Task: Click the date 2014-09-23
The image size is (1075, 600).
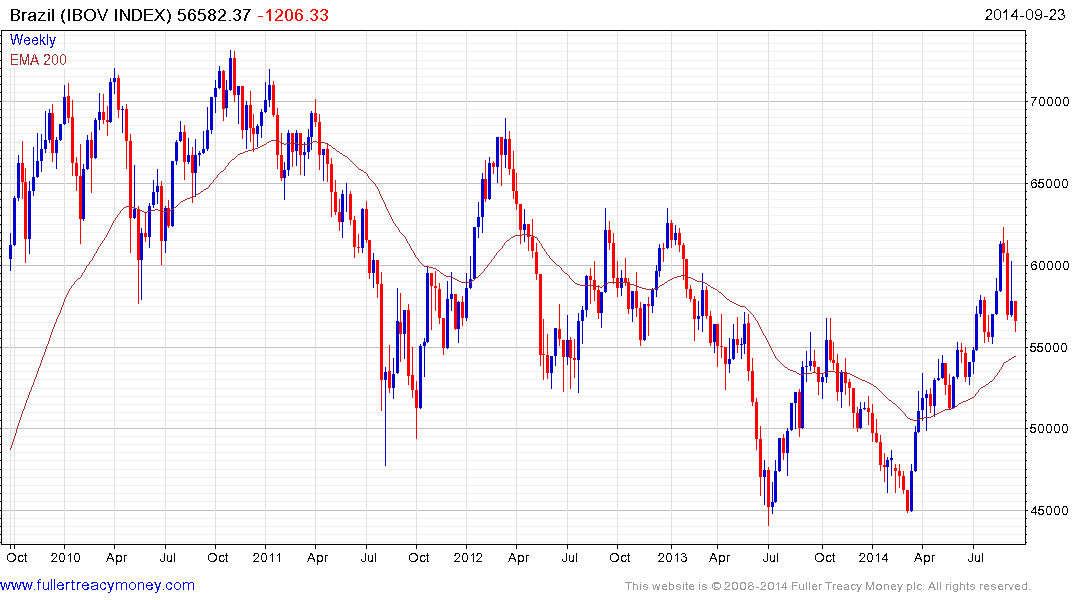Action: (1025, 14)
